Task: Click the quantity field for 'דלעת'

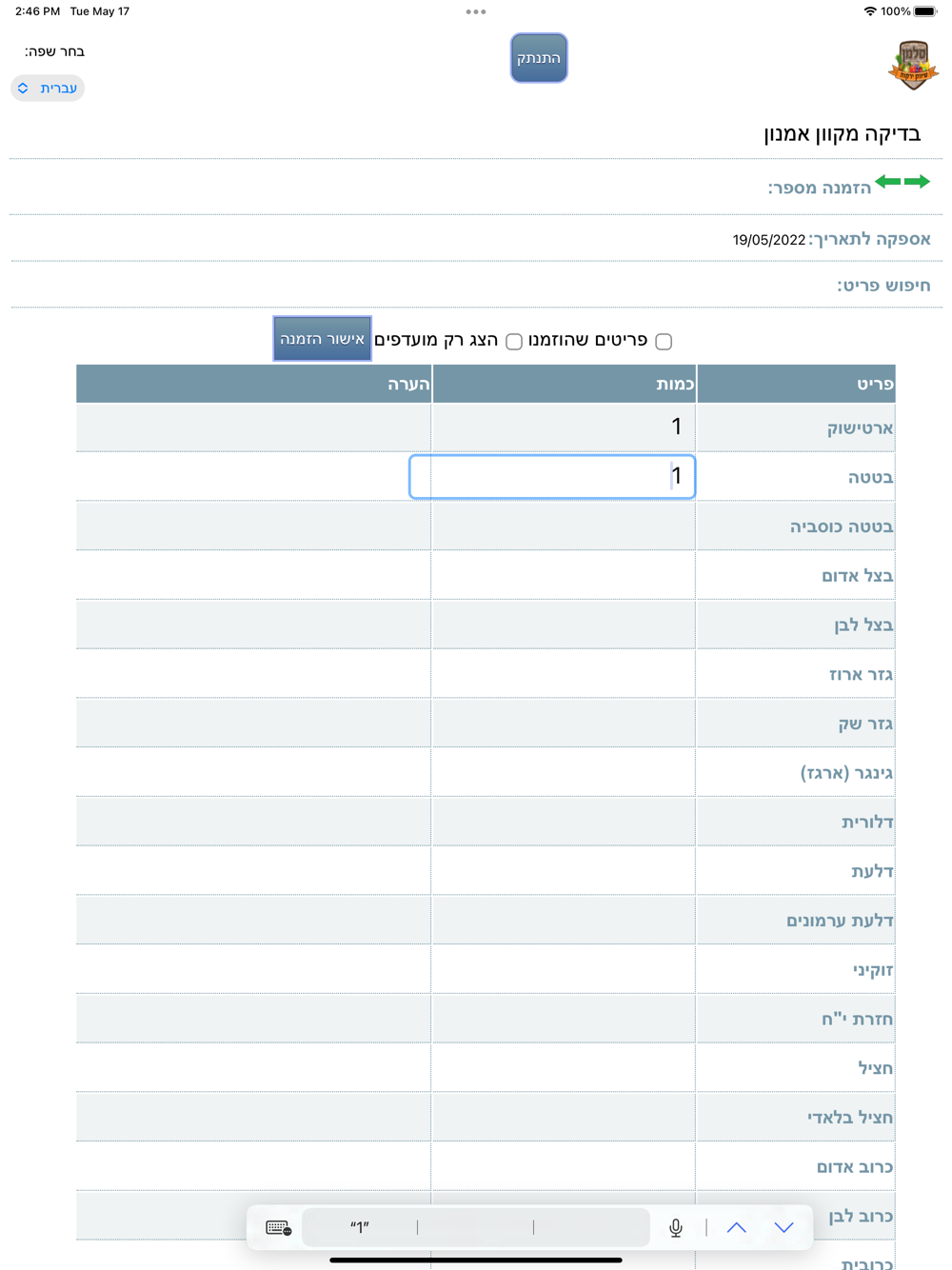Action: click(x=564, y=871)
